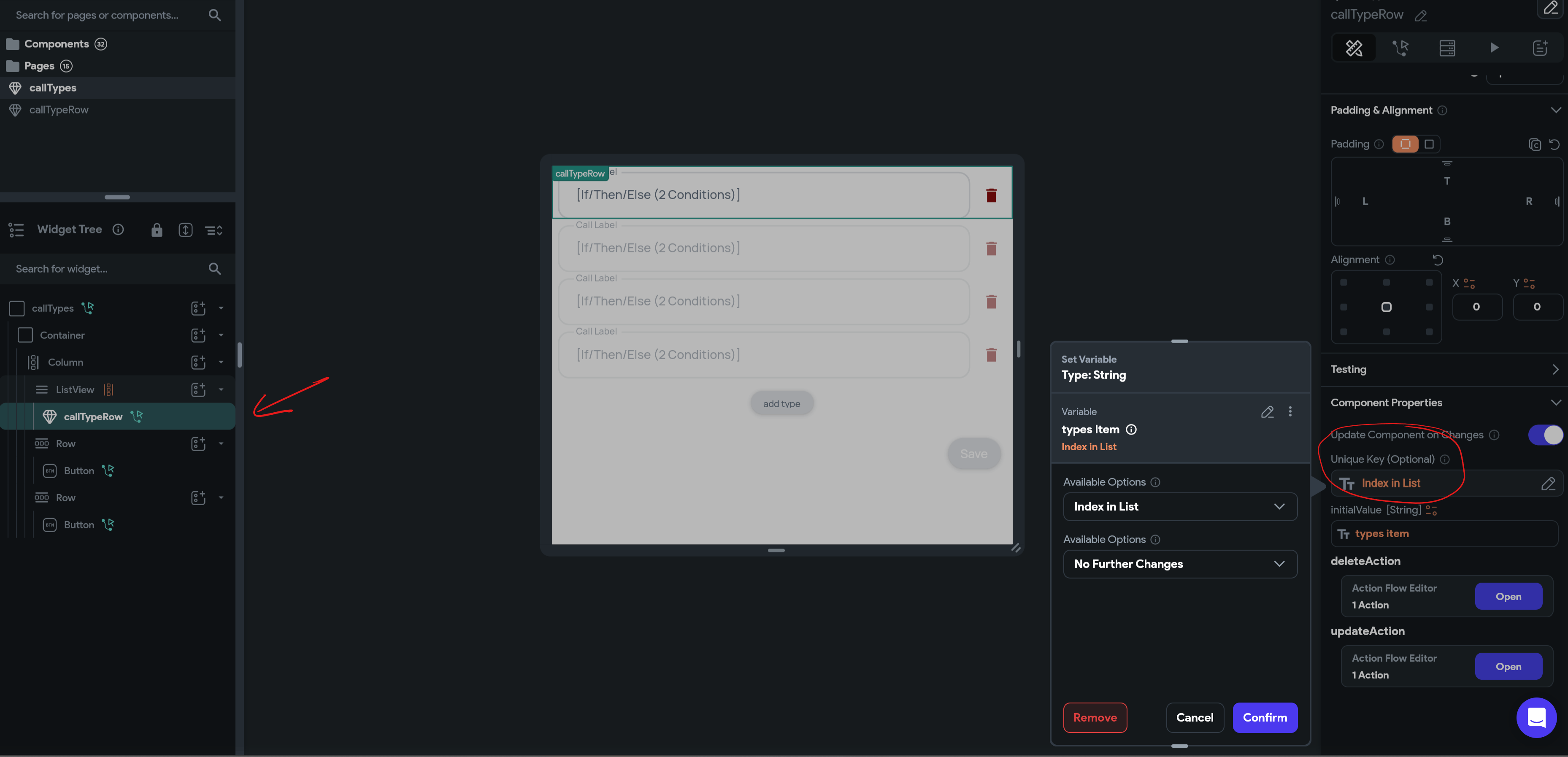Viewport: 1568px width, 757px height.
Task: Select callTypeRow in the components list
Action: [x=59, y=110]
